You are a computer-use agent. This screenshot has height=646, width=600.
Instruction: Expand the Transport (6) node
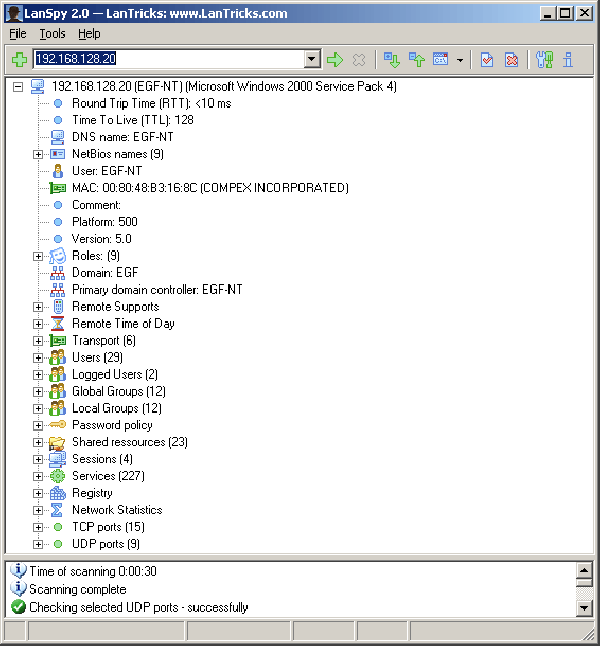(38, 341)
